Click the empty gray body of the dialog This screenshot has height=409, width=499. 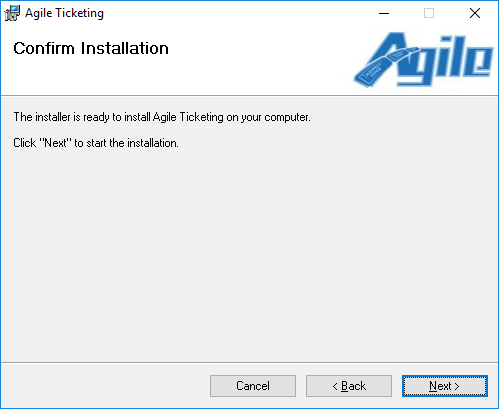tap(249, 253)
